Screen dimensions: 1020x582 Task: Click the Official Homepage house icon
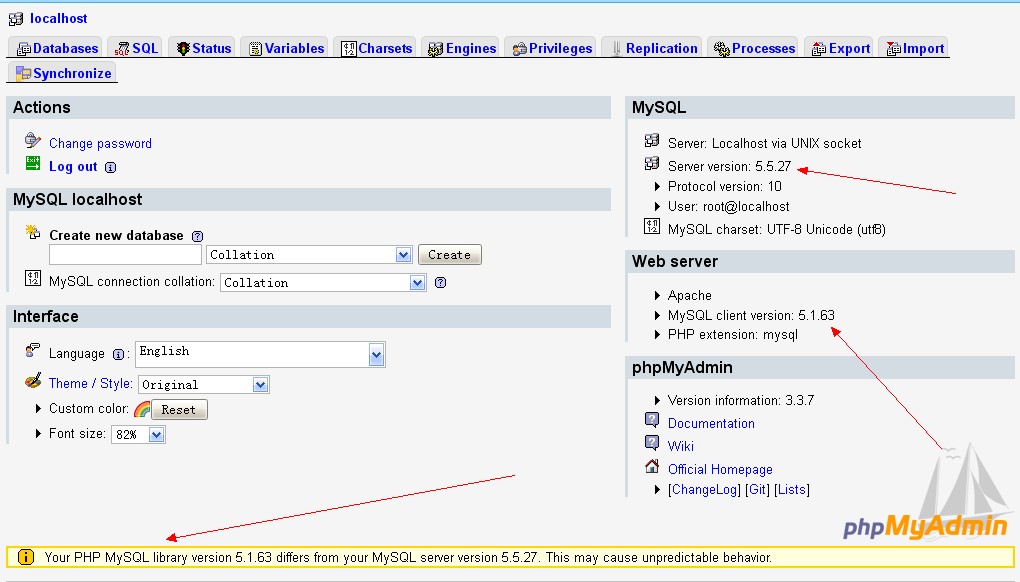coord(652,466)
